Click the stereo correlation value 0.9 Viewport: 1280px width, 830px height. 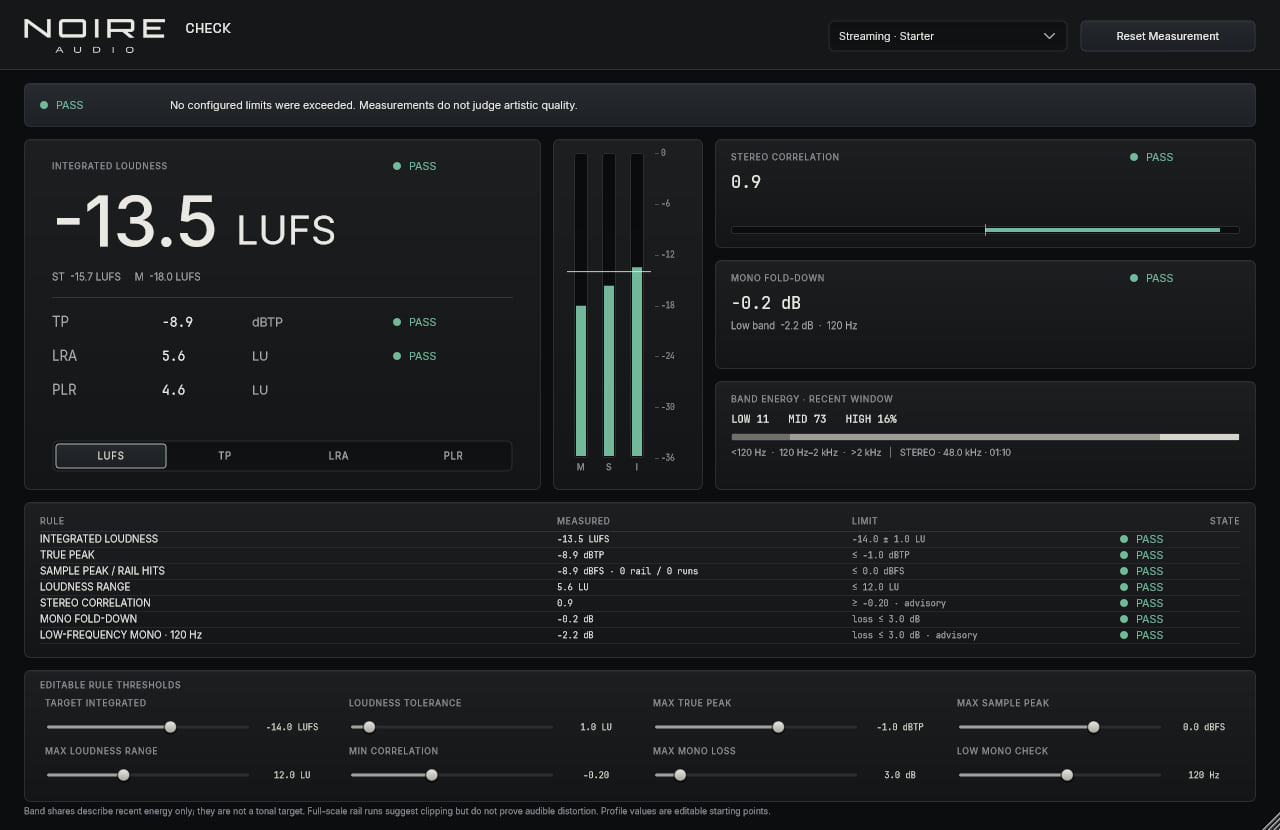[746, 182]
